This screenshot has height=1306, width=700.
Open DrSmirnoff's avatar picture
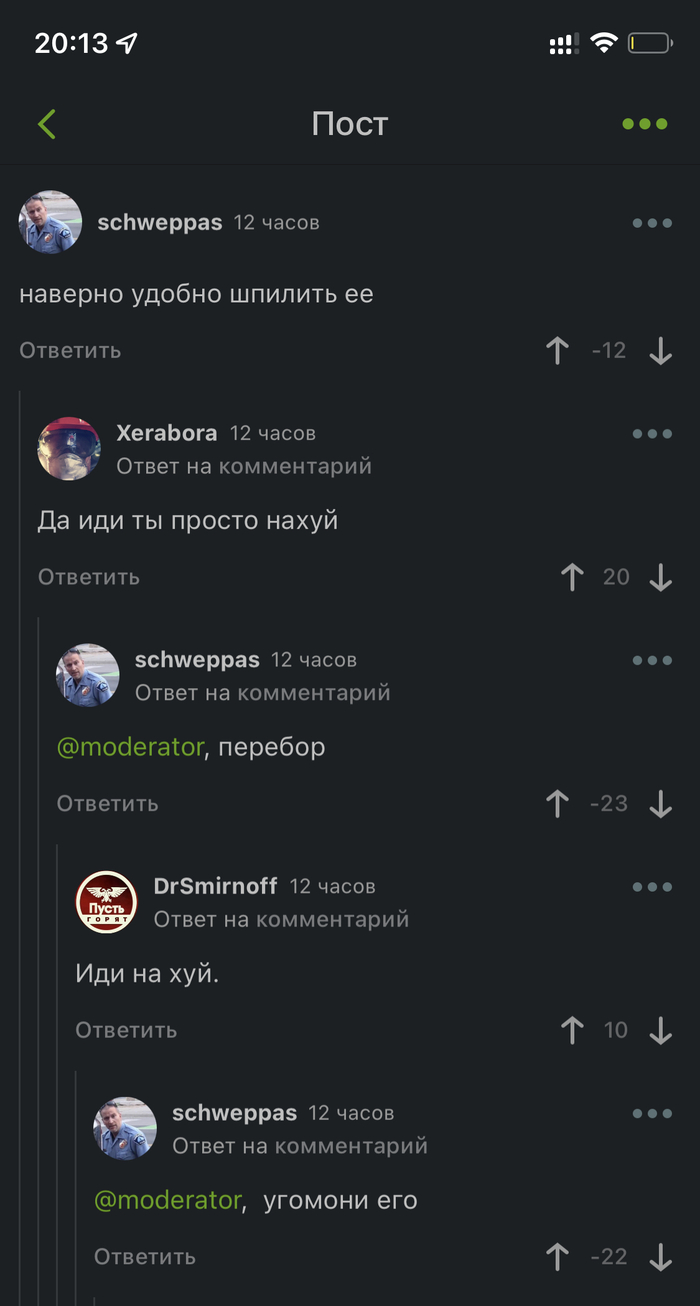click(x=107, y=902)
